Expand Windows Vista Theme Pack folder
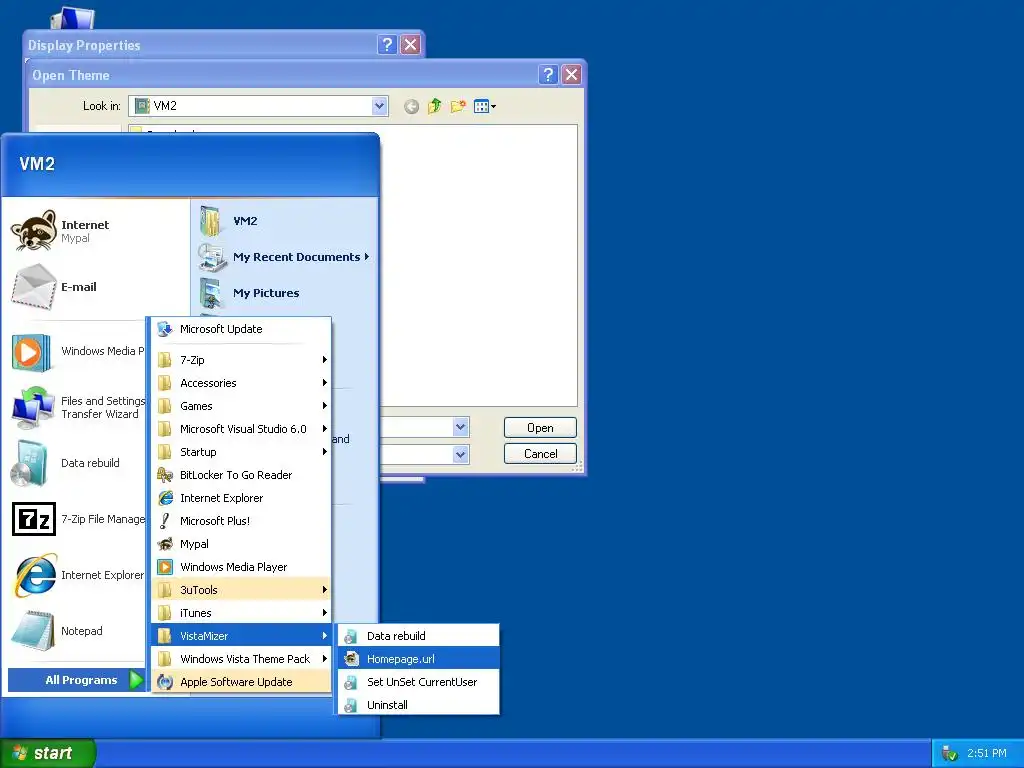This screenshot has width=1024, height=768. (x=241, y=659)
